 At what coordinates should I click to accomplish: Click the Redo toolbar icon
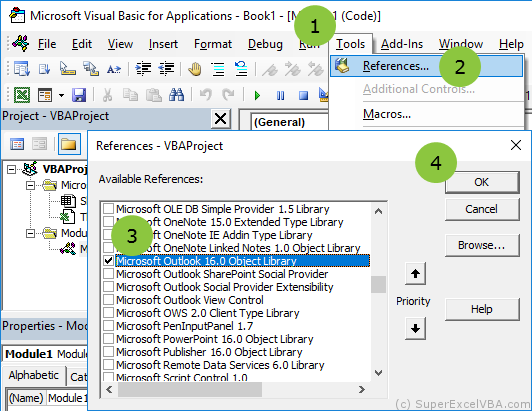coord(228,95)
